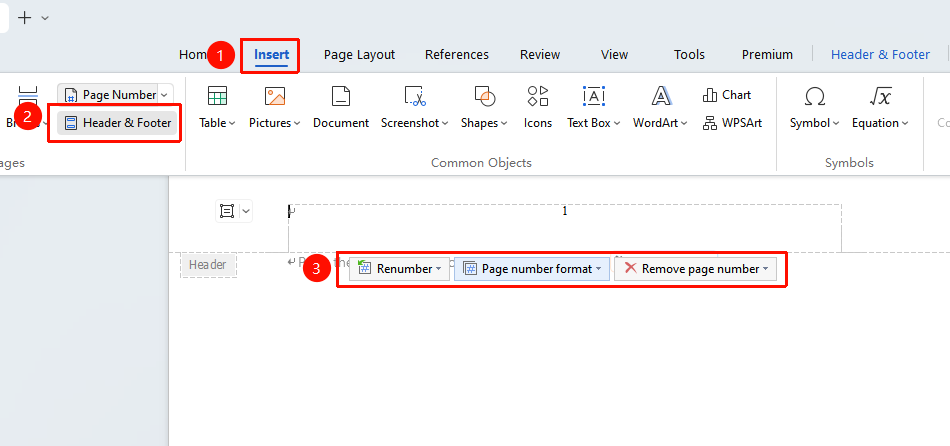Open Page number format menu
The width and height of the screenshot is (950, 446).
point(532,268)
